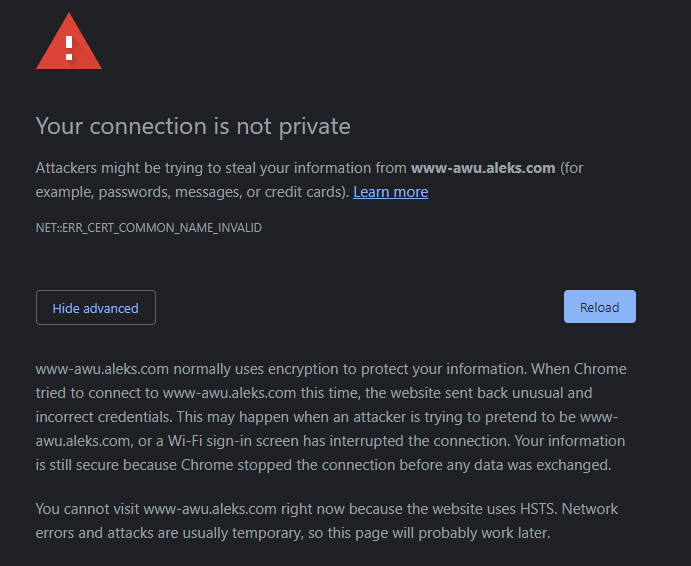Open the Learn more link
Image resolution: width=691 pixels, height=566 pixels.
coord(390,191)
